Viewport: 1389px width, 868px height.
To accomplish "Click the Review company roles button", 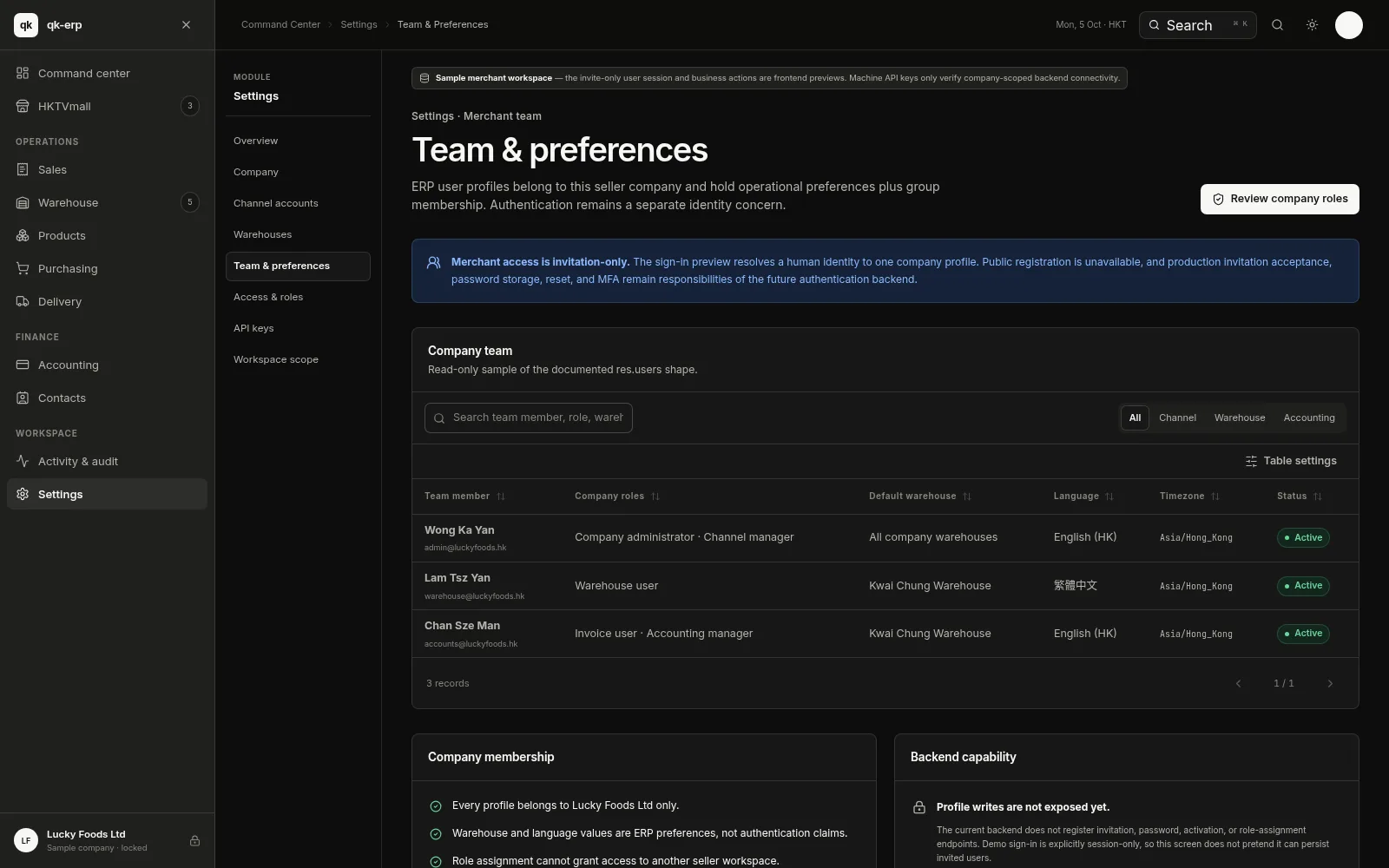I will tap(1280, 199).
